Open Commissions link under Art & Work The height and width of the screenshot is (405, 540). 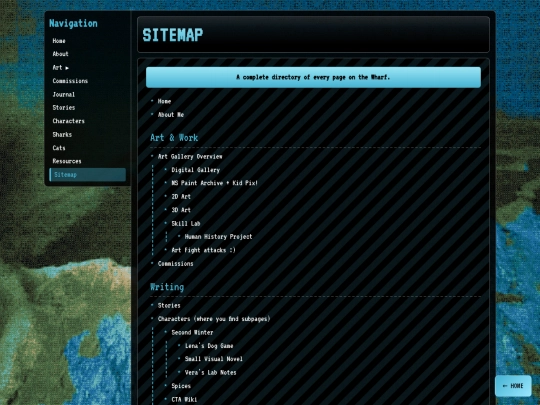[175, 264]
